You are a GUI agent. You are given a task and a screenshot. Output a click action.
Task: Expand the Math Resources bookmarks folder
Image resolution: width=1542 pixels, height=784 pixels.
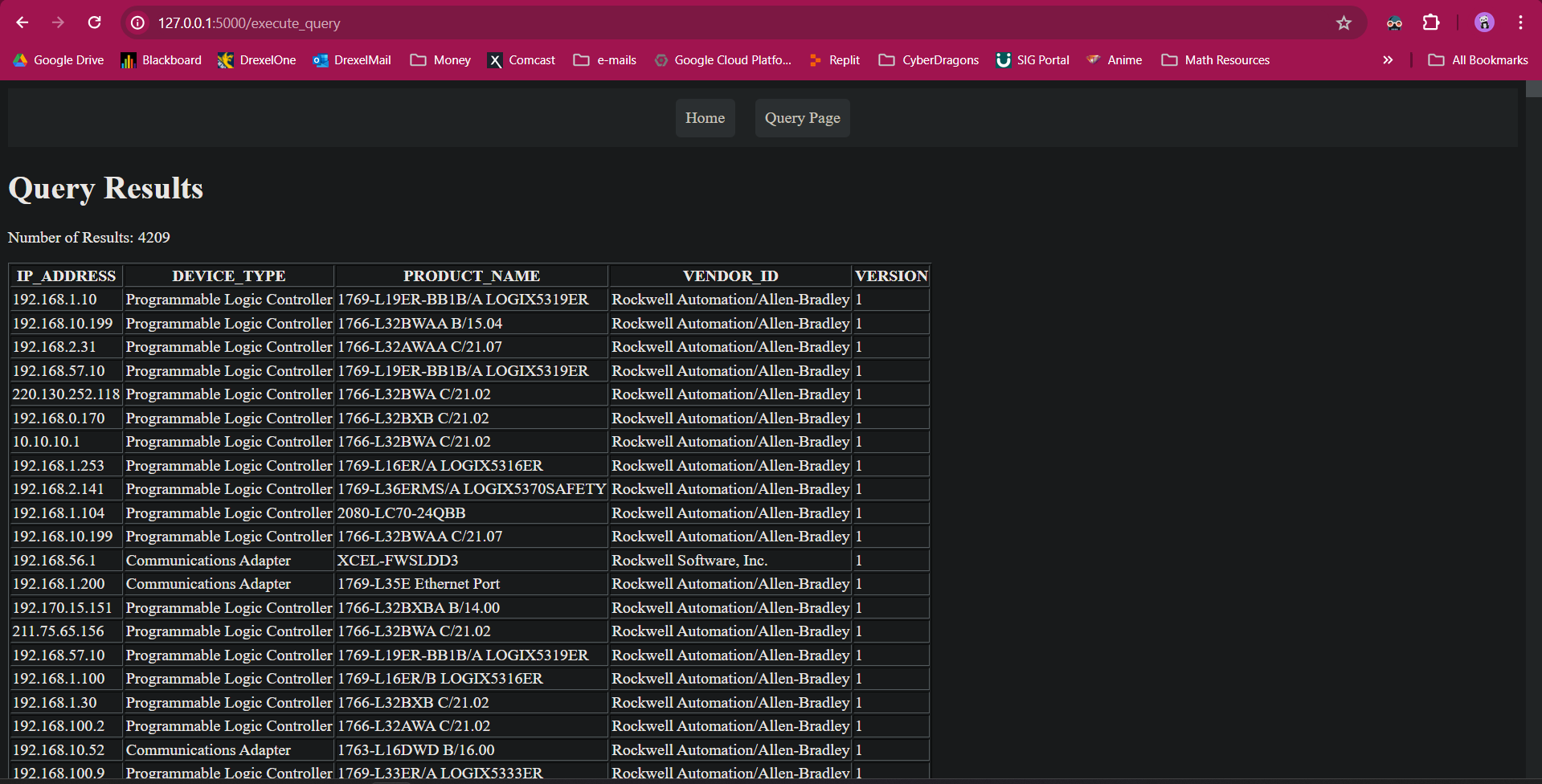(x=1216, y=60)
